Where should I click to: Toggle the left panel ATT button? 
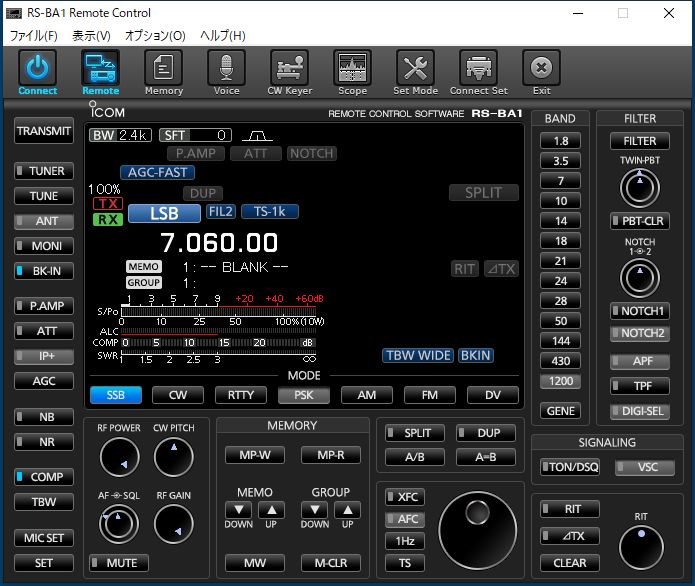click(44, 331)
